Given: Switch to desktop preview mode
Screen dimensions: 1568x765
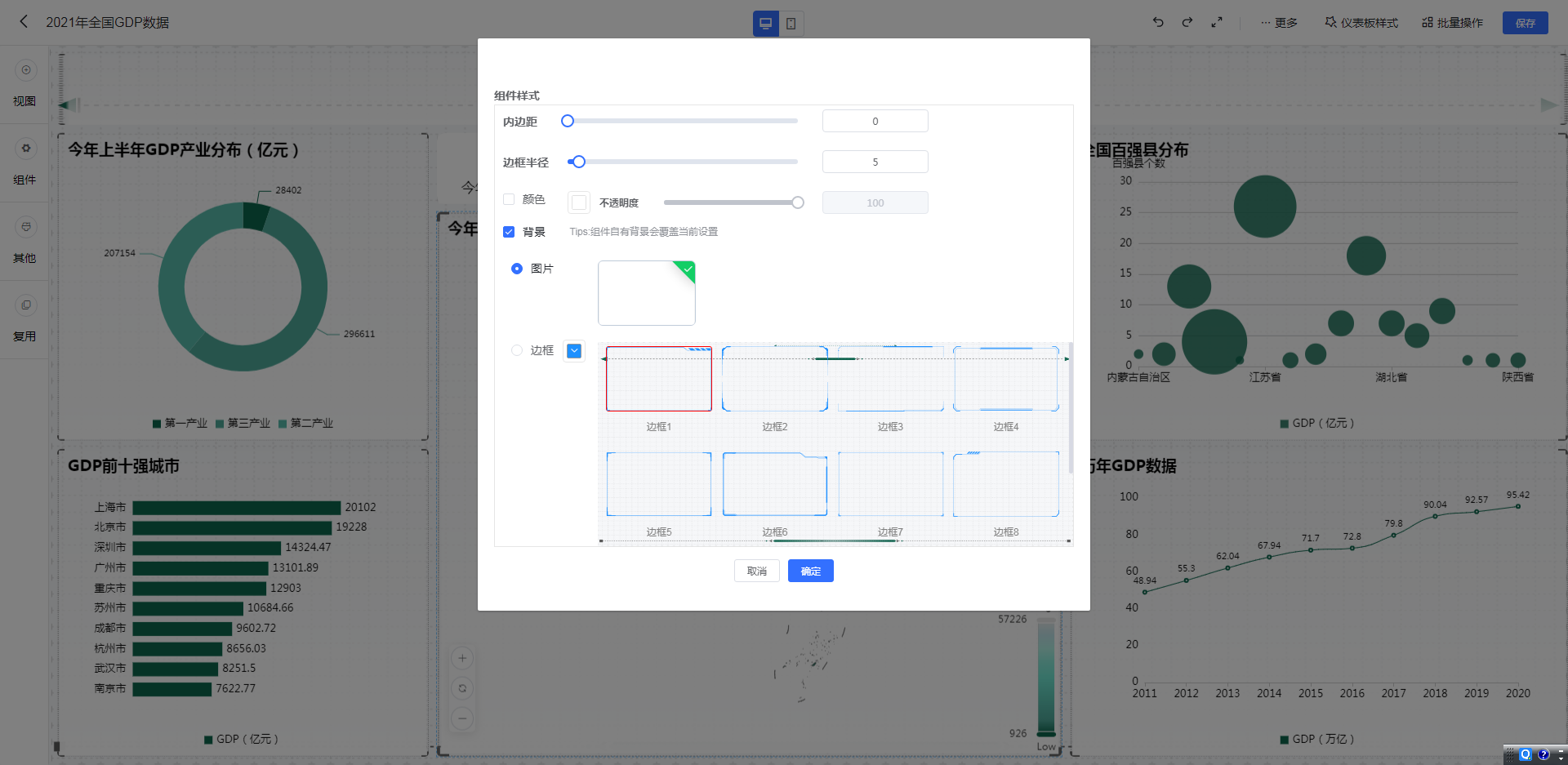Looking at the screenshot, I should click(x=765, y=24).
